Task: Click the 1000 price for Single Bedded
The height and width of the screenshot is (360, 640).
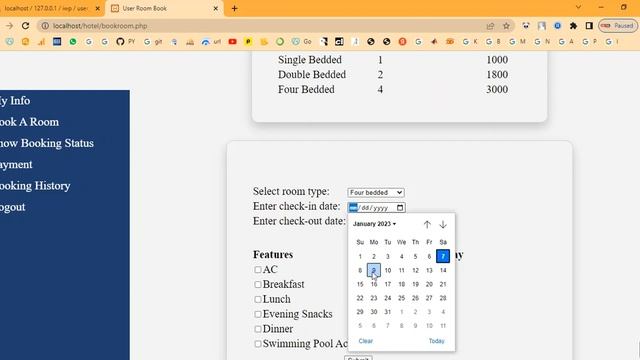Action: (x=497, y=60)
